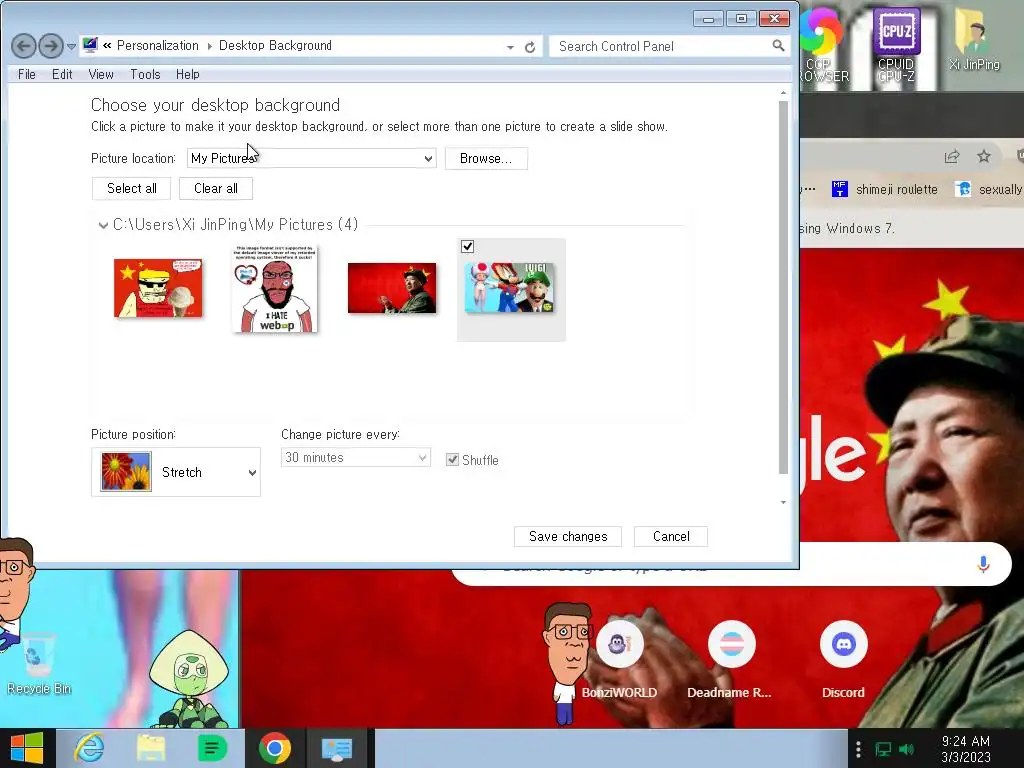Open the BonziWORLD shortcut
The width and height of the screenshot is (1024, 768).
pos(619,660)
